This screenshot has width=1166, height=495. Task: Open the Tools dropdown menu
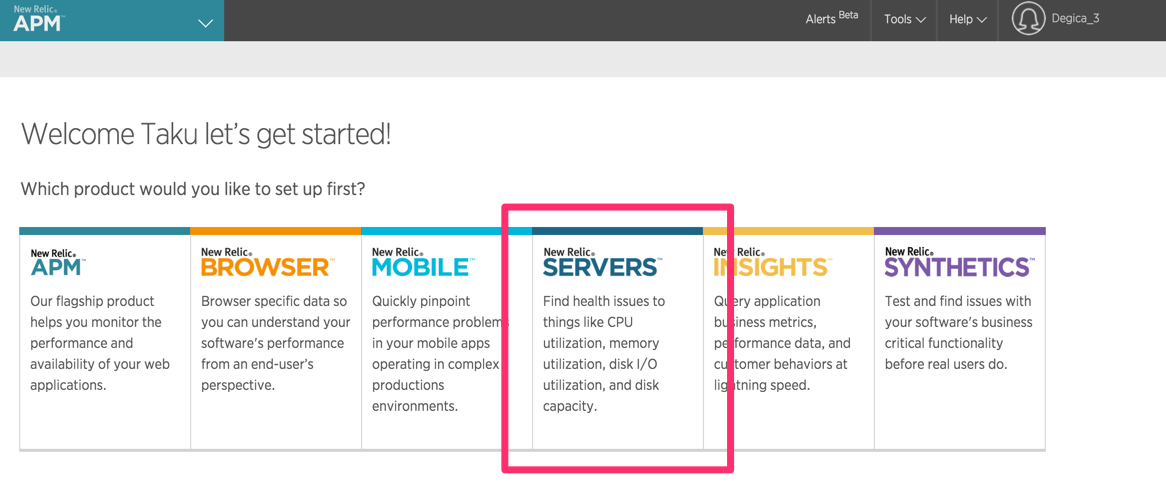click(904, 20)
